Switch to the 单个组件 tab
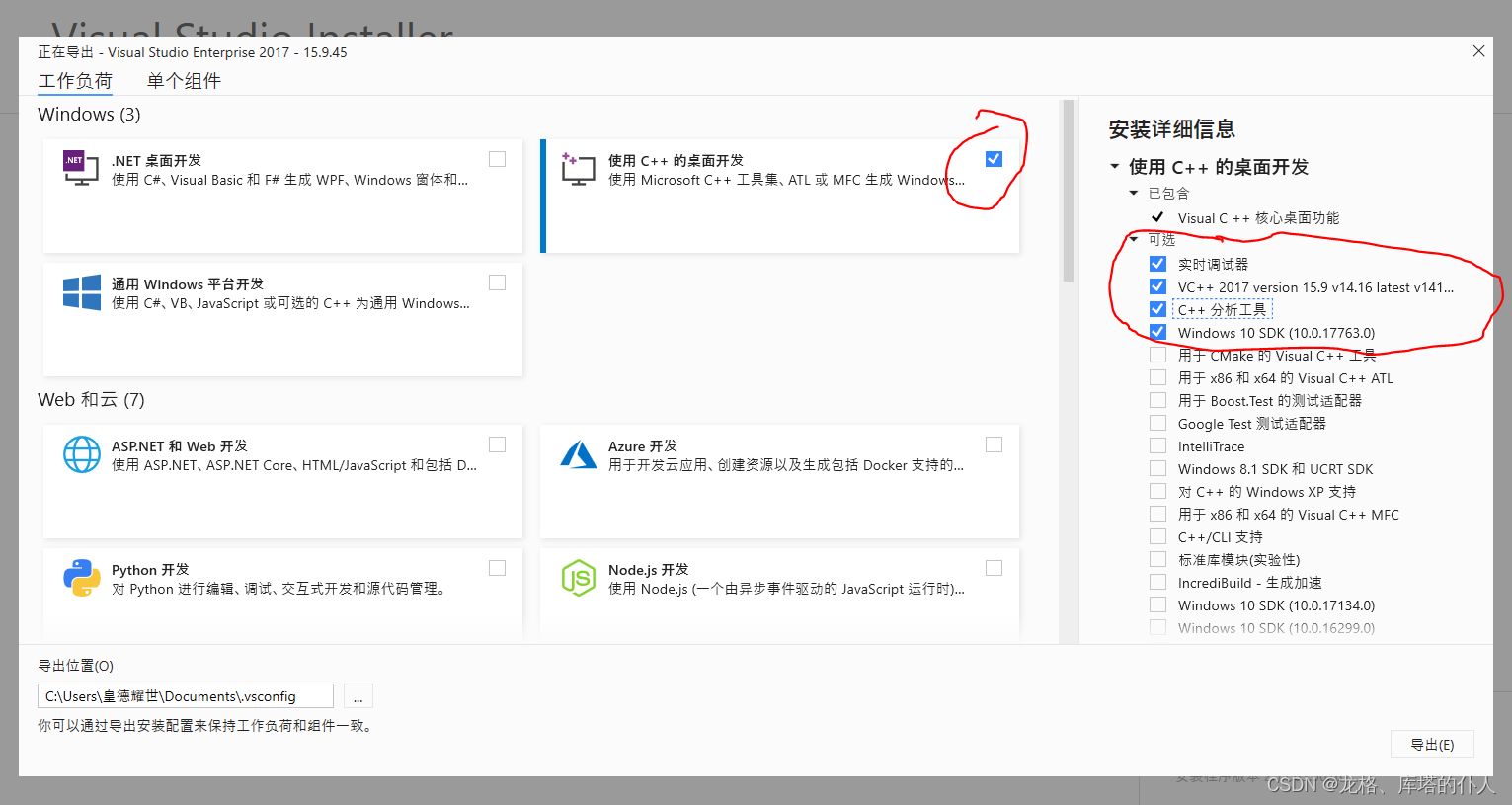 tap(183, 80)
